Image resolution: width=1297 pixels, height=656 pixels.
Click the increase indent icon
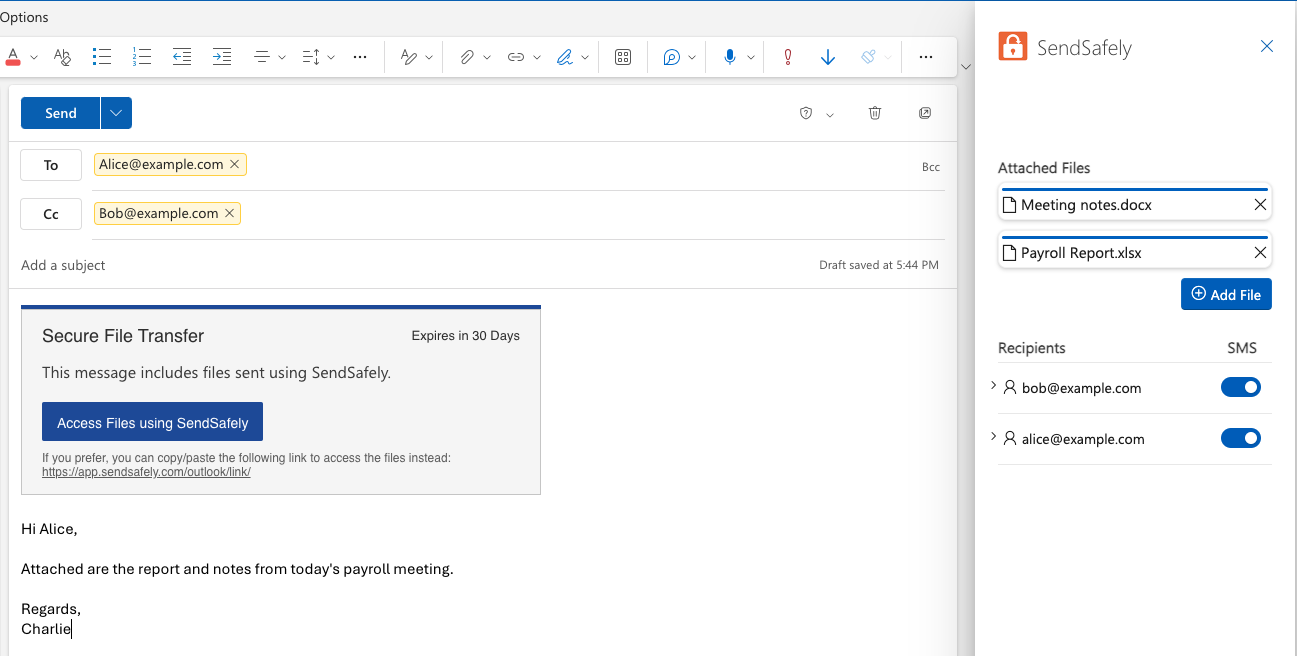tap(221, 57)
